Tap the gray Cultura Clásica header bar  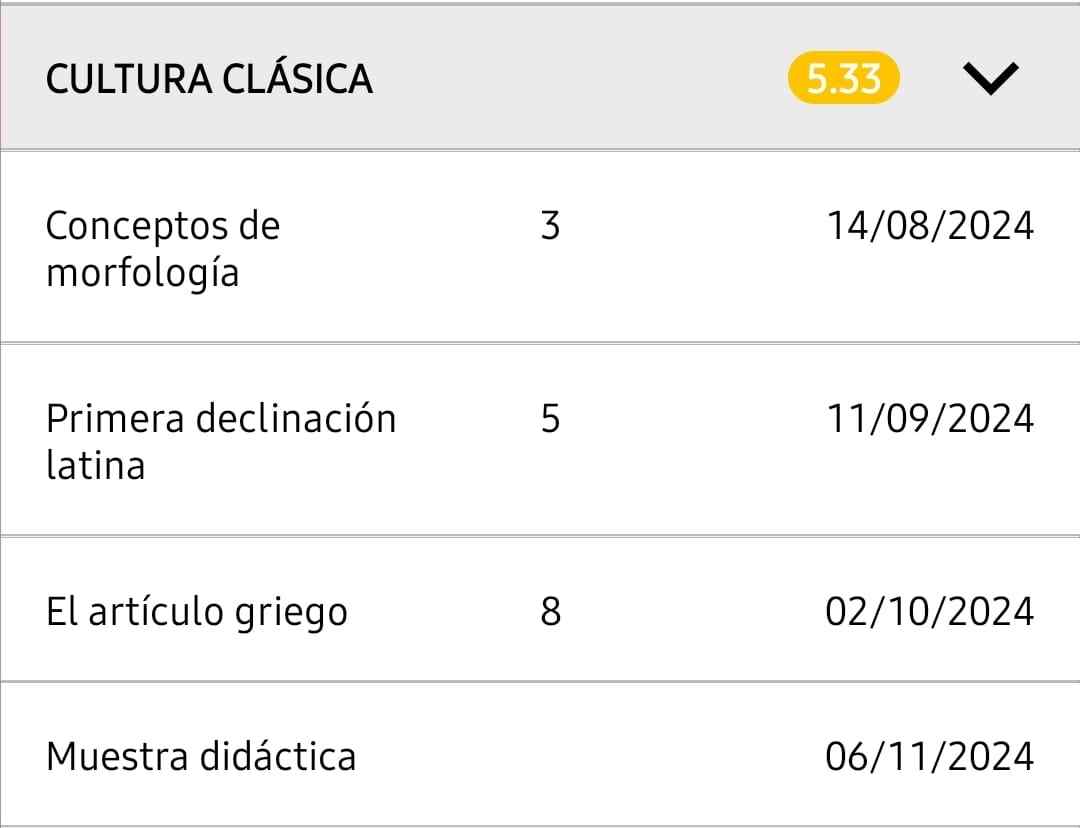pos(600,78)
